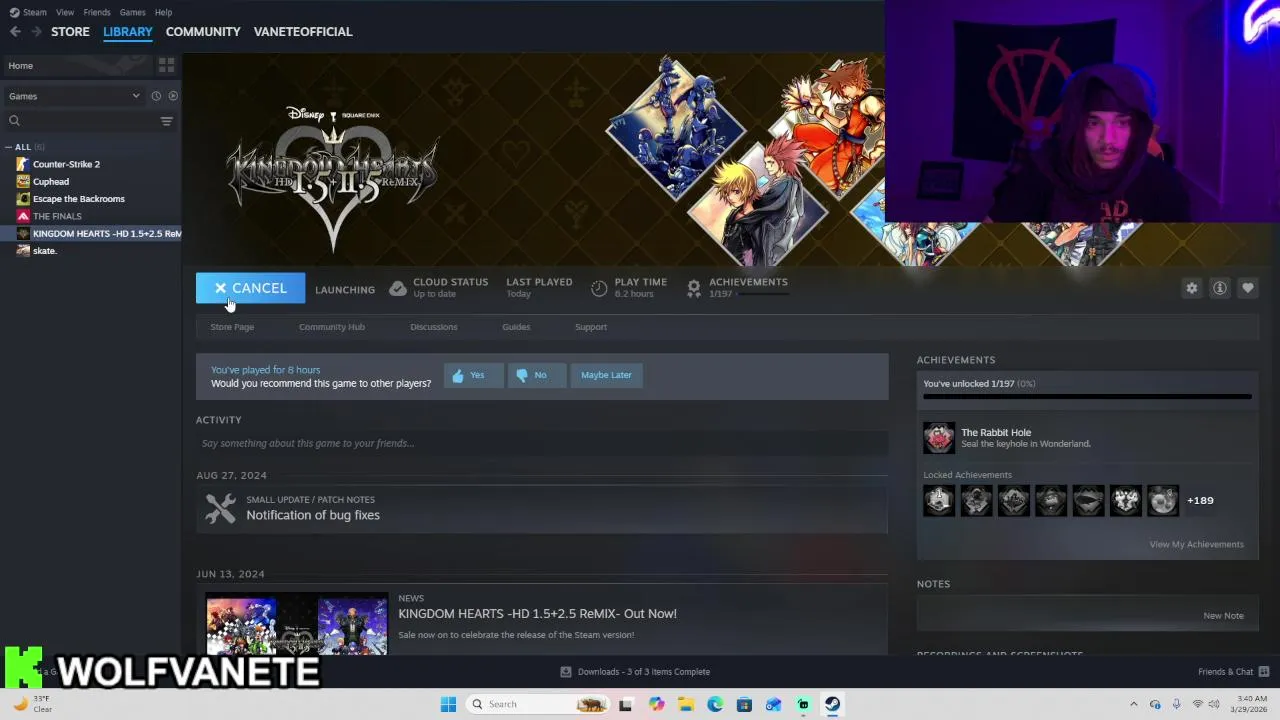Go back with the left arrow
The width and height of the screenshot is (1280, 720).
(15, 32)
